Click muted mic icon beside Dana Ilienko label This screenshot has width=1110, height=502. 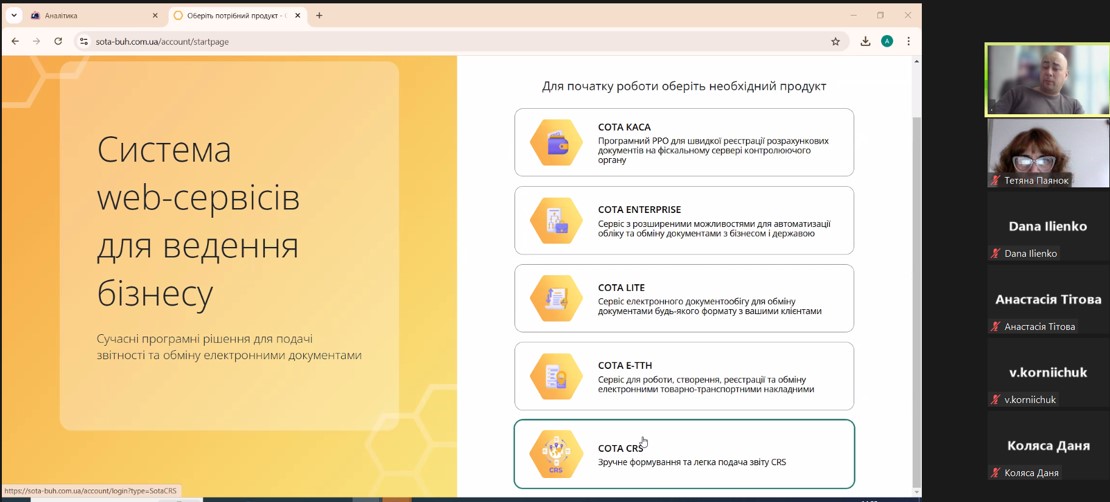coord(995,253)
